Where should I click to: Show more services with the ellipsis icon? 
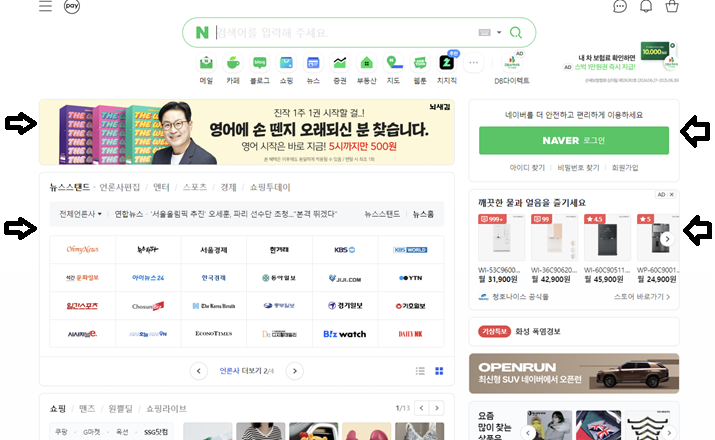[473, 63]
